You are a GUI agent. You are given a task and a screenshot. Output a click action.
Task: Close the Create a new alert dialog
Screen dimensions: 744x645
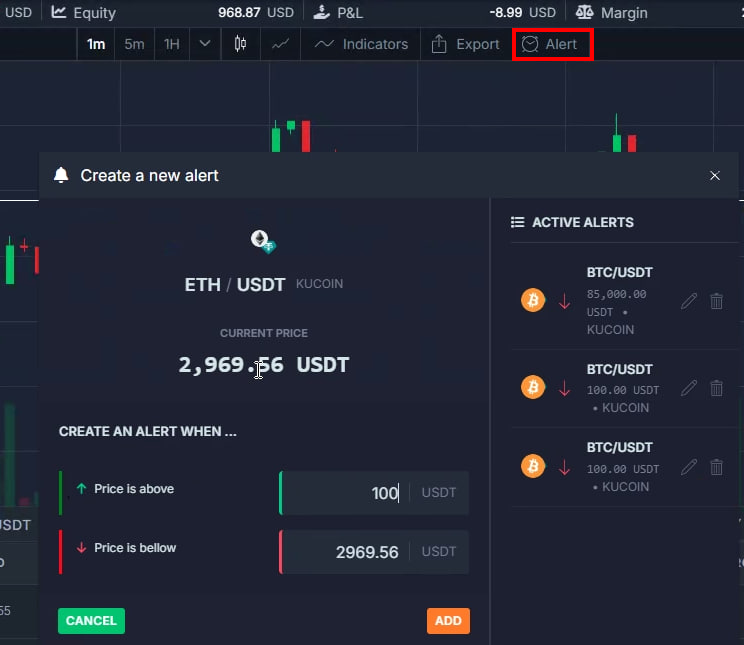coord(714,175)
